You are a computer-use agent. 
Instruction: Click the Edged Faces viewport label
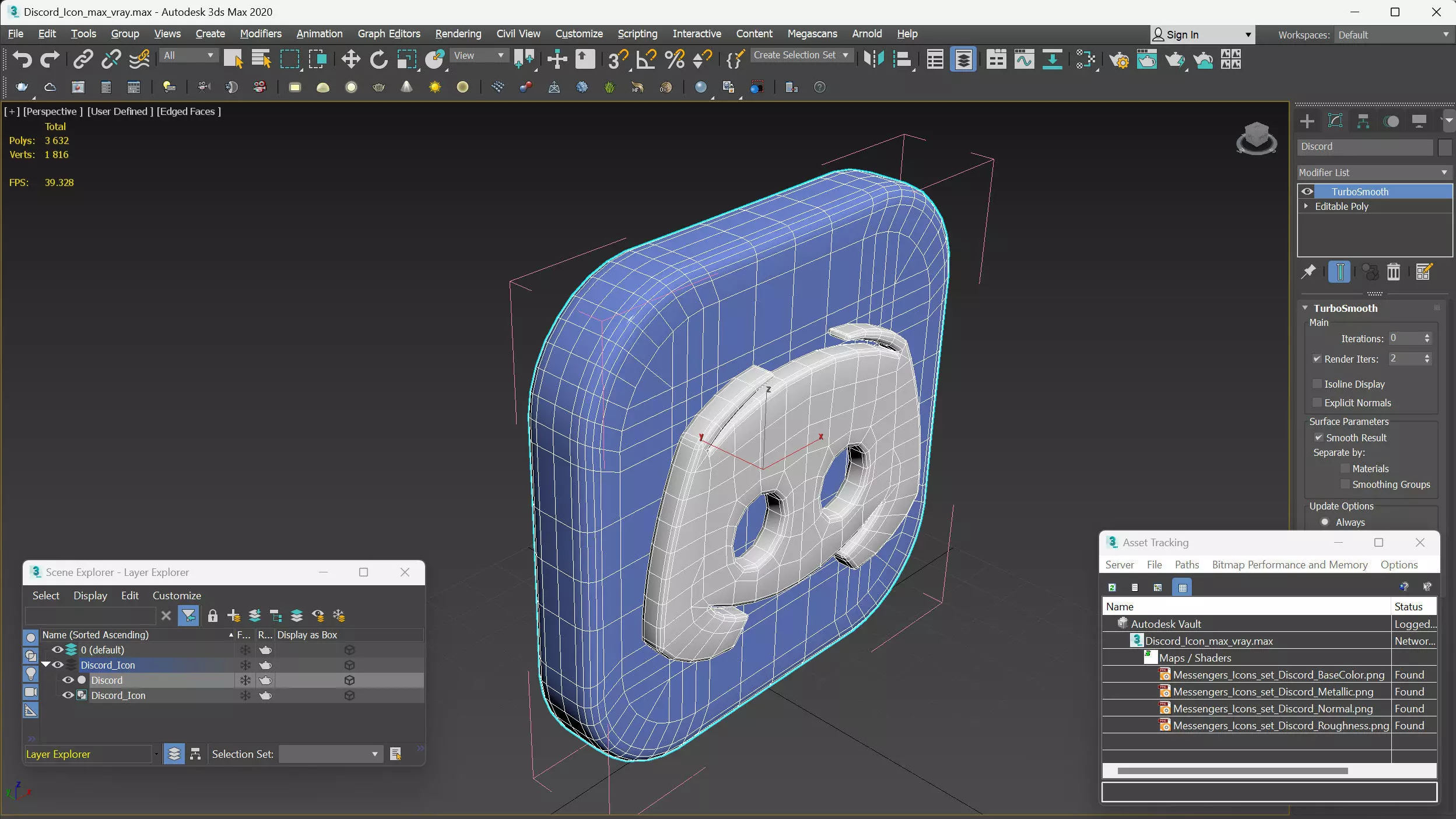[188, 111]
